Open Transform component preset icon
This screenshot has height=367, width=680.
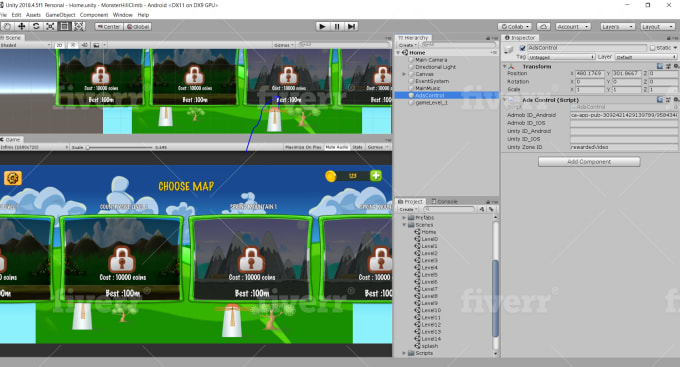668,66
